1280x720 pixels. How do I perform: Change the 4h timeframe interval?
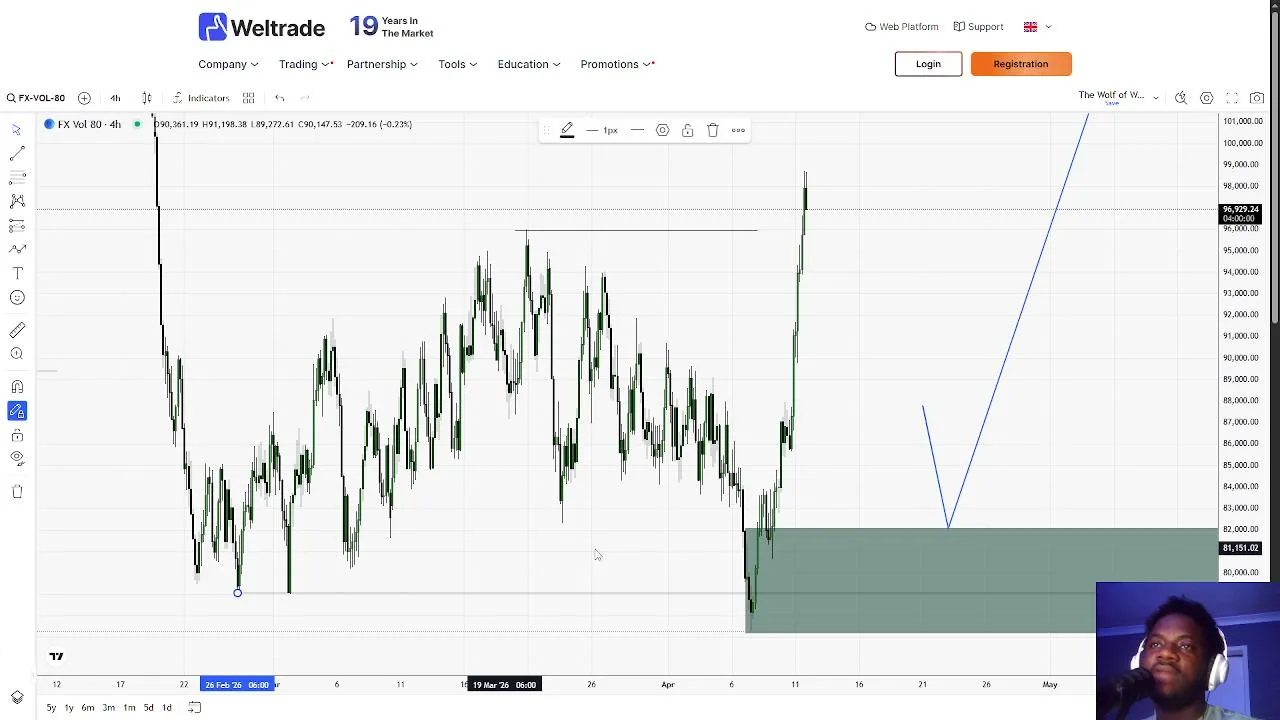point(115,98)
